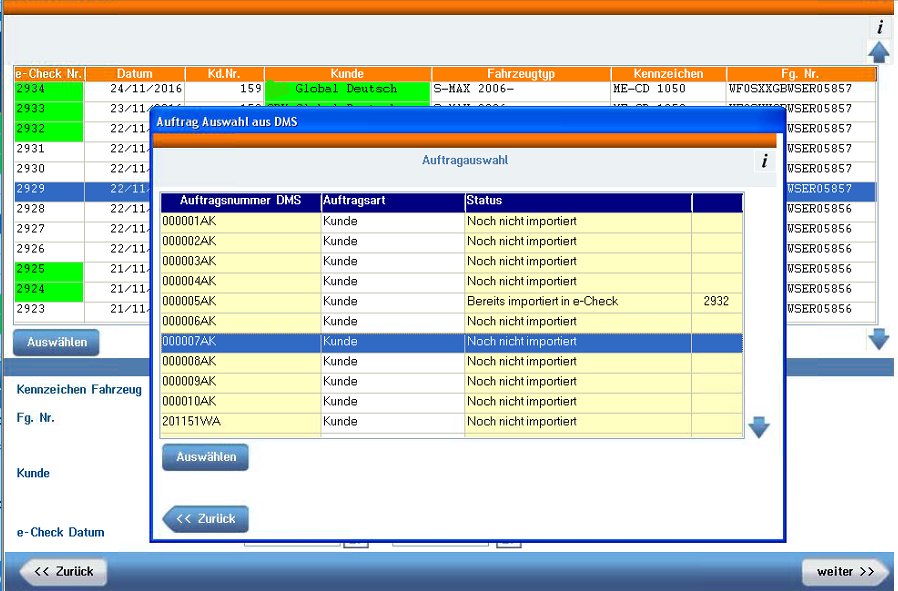The width and height of the screenshot is (898, 591).
Task: Select the green e-Check row 2925
Action: click(x=45, y=269)
